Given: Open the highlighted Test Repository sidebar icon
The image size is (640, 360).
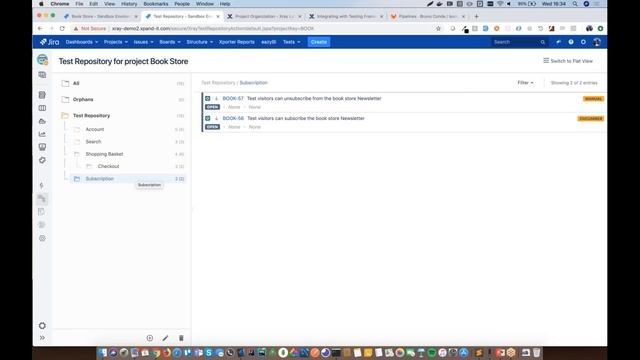Looking at the screenshot, I should (42, 199).
